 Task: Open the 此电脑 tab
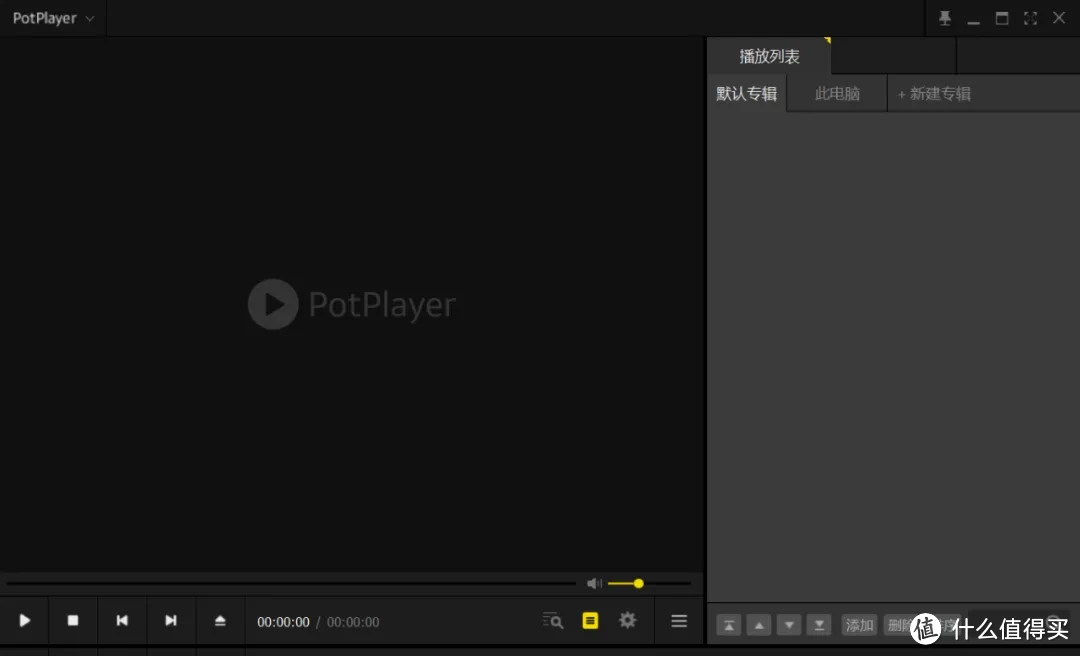[x=837, y=93]
